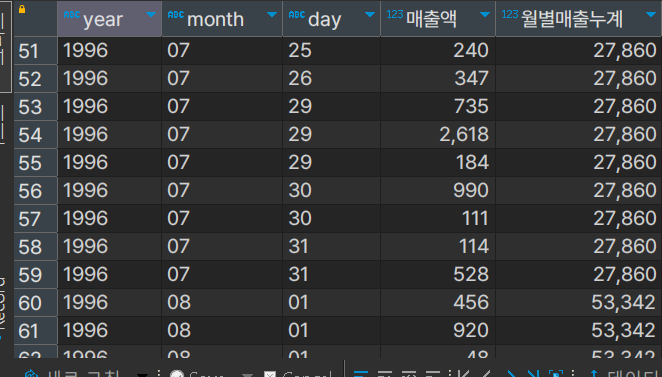Click the 매출액 cell with value 184
Viewport: 662px width, 377px height.
pyautogui.click(x=438, y=163)
